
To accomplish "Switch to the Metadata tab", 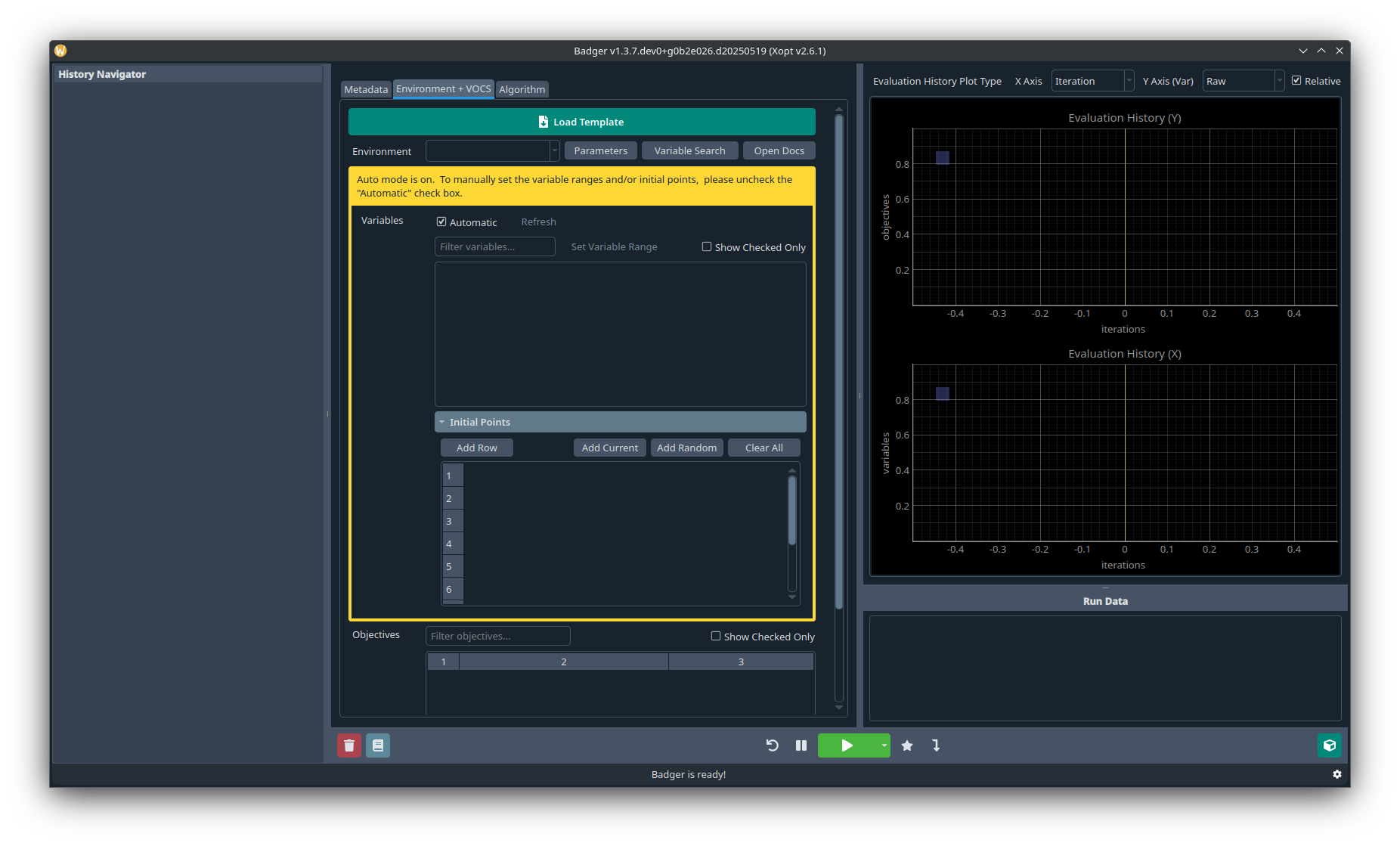I will pyautogui.click(x=366, y=89).
